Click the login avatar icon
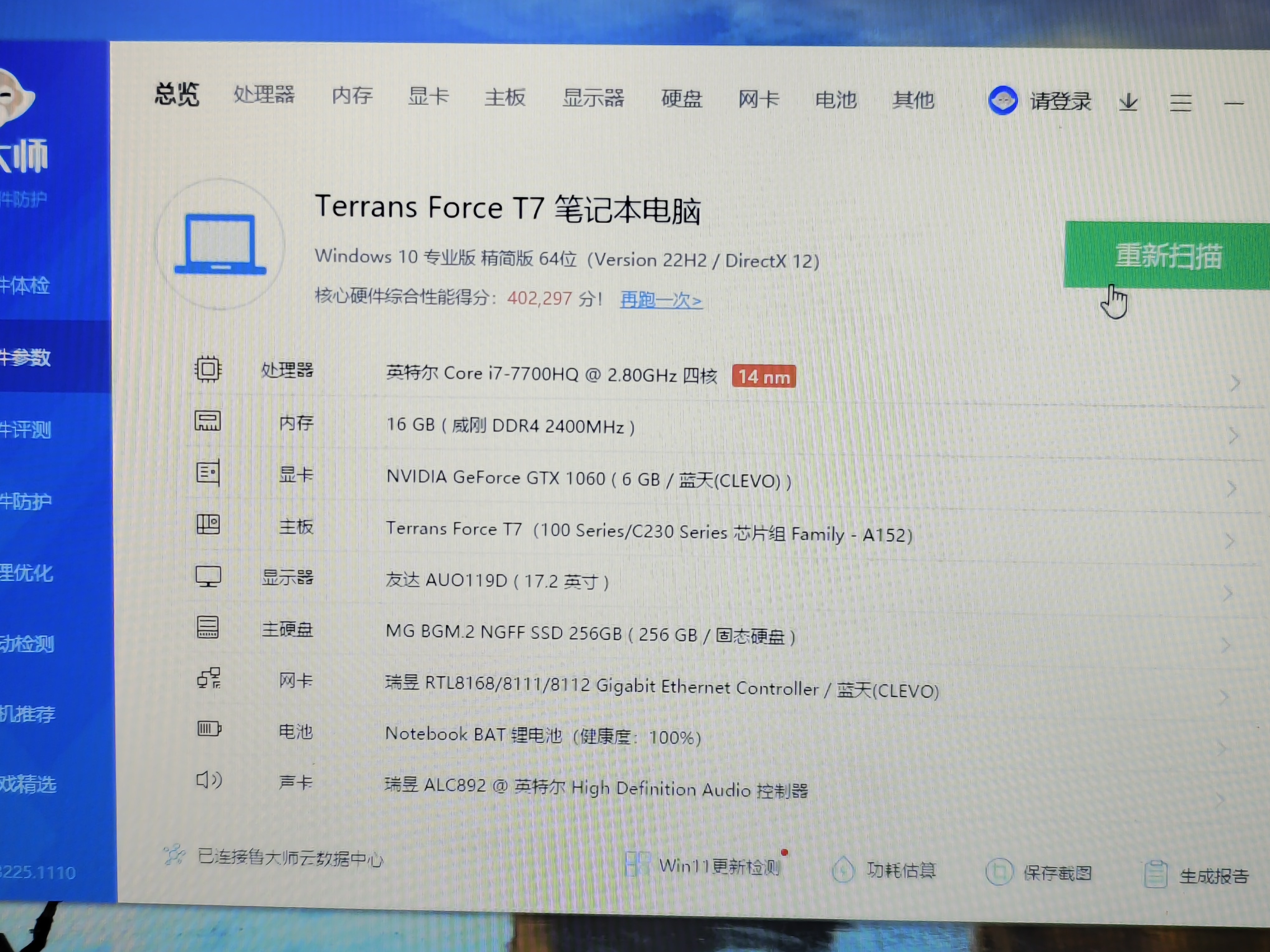Image resolution: width=1270 pixels, height=952 pixels. click(1002, 100)
